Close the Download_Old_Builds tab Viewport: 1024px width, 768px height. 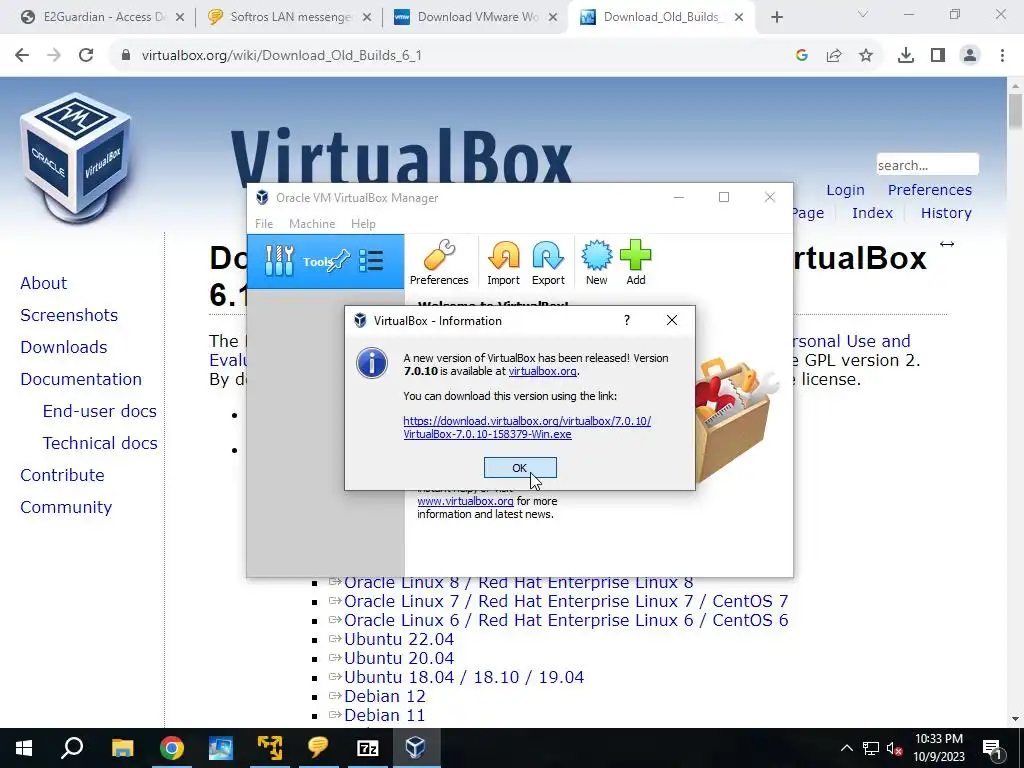pyautogui.click(x=739, y=17)
